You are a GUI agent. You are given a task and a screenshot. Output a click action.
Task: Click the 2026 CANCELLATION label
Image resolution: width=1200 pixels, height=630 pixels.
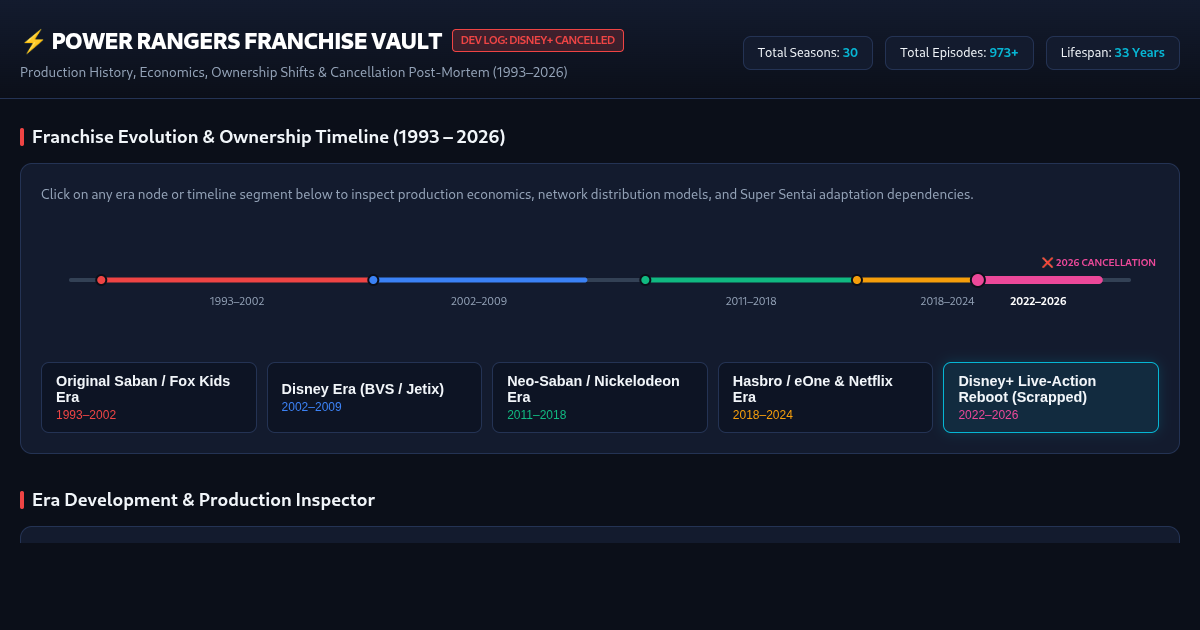[x=1105, y=262]
